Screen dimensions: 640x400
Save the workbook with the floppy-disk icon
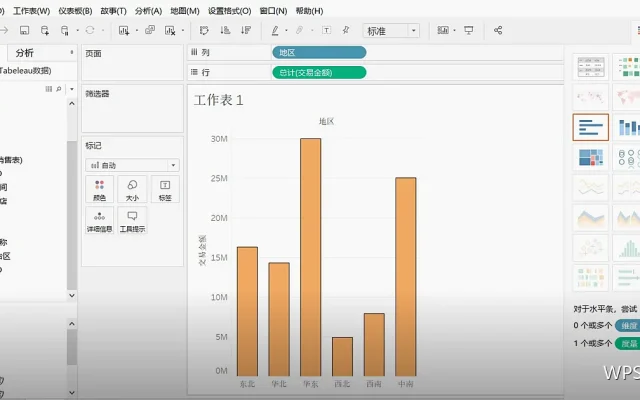[24, 30]
